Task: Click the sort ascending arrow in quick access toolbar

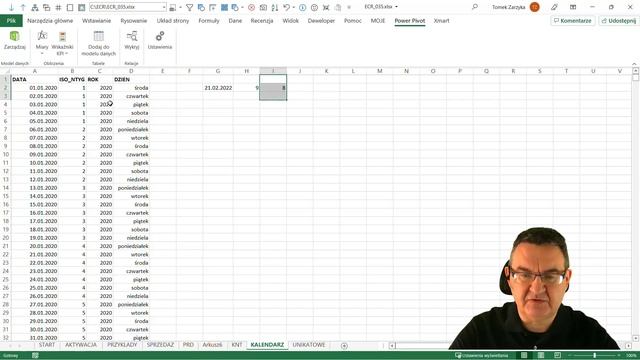Action: [x=23, y=7]
